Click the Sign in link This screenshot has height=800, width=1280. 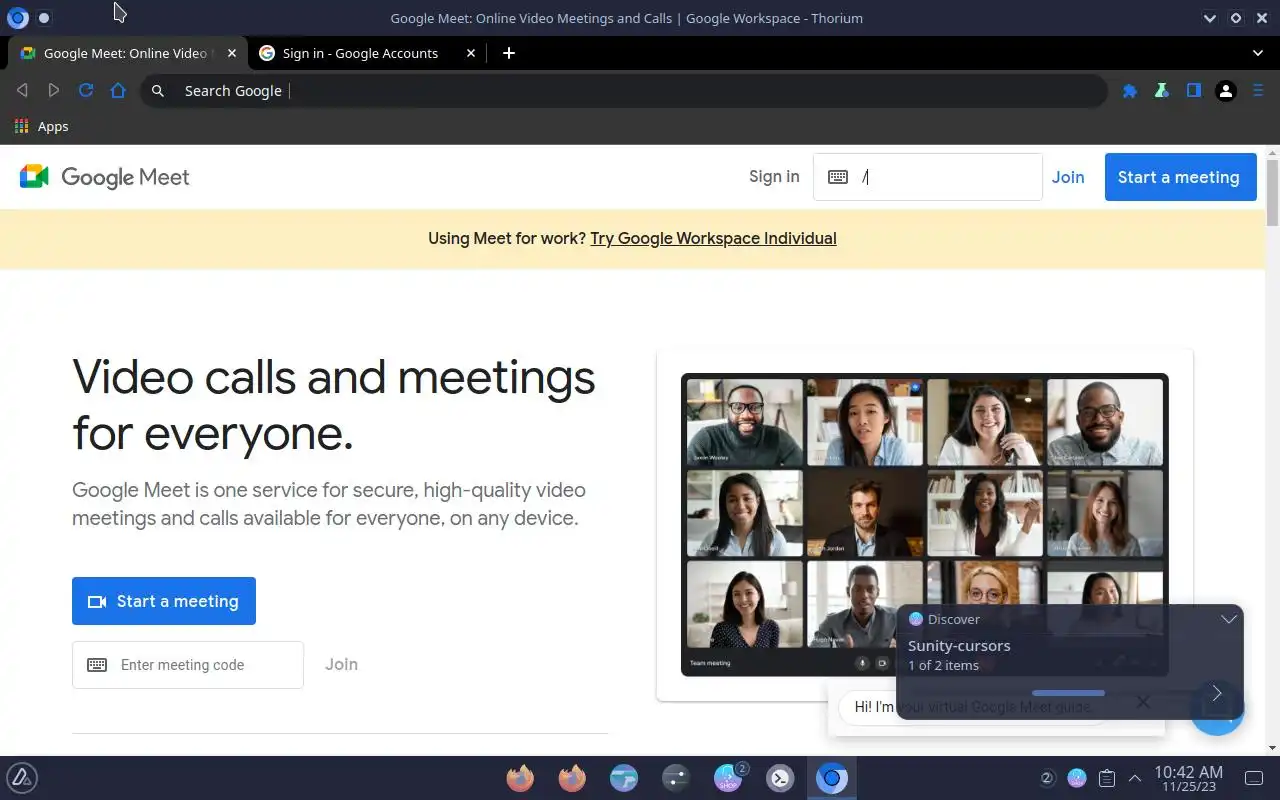point(774,177)
